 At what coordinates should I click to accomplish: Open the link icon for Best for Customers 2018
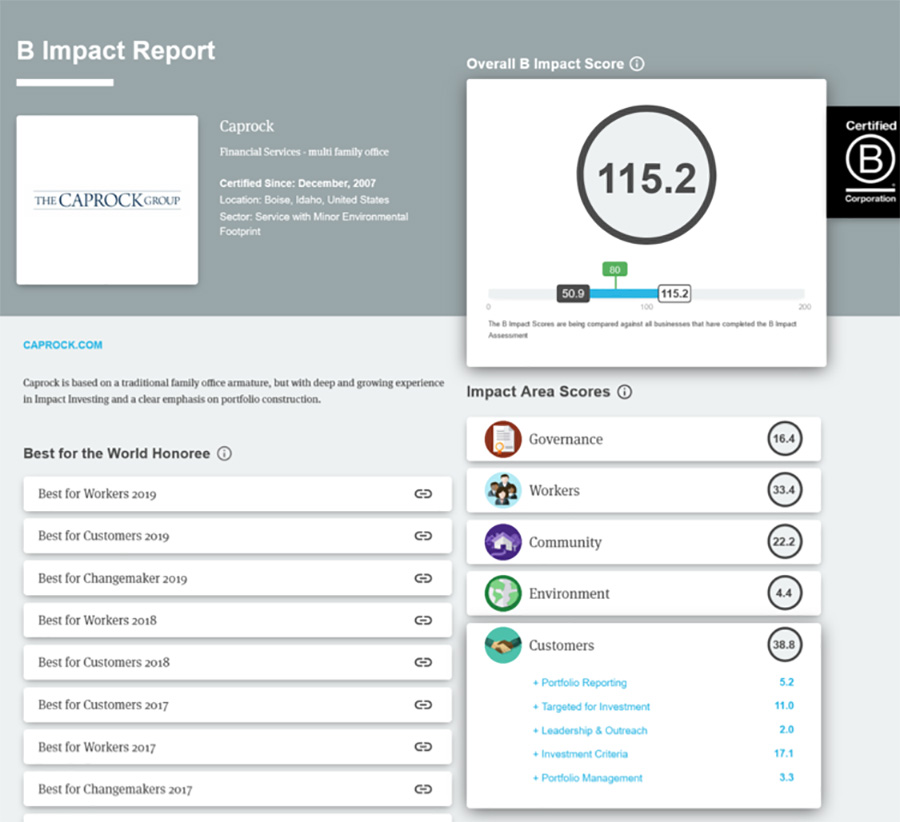pyautogui.click(x=423, y=662)
